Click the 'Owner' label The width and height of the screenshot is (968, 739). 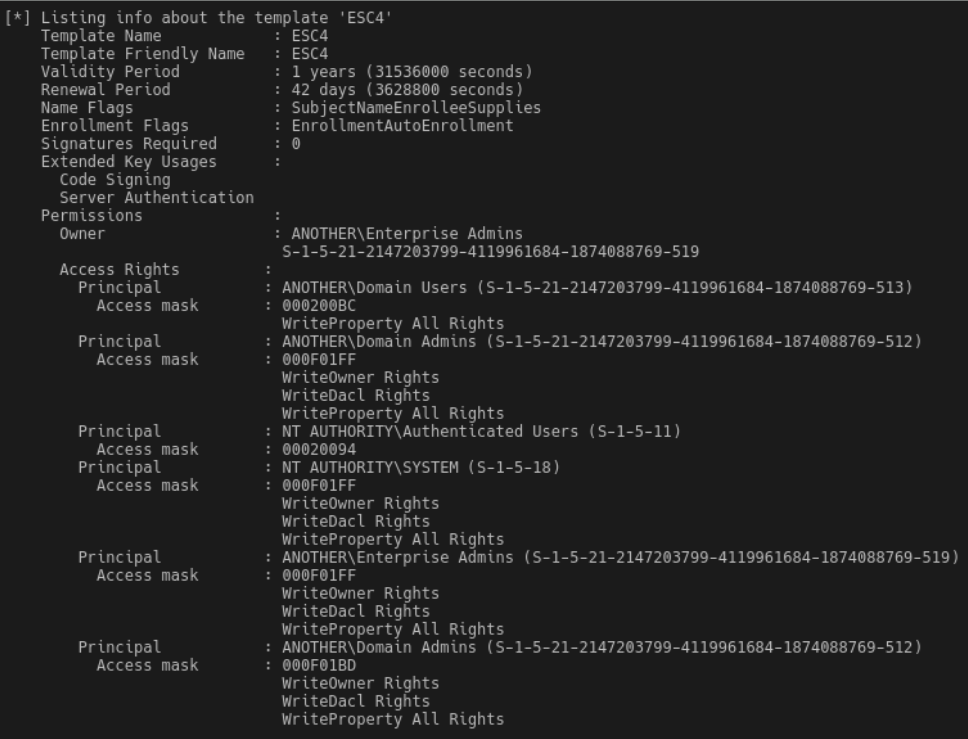pyautogui.click(x=82, y=234)
